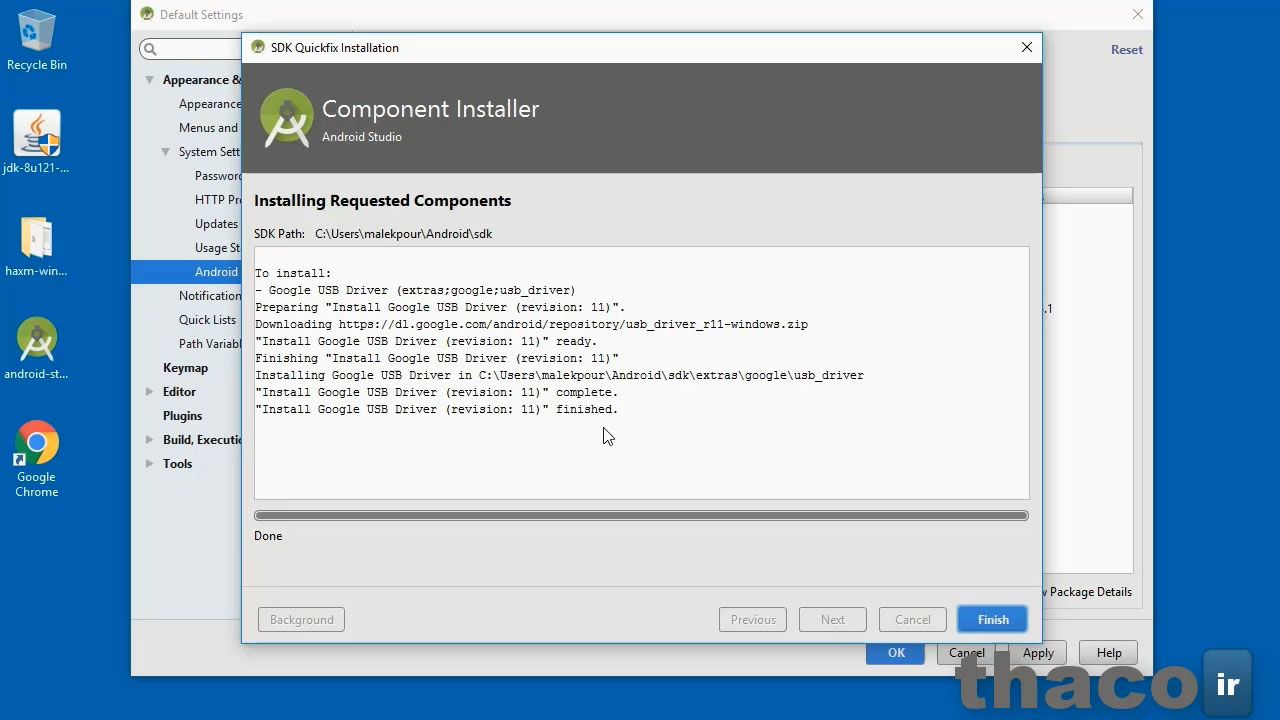Click the Show Package Details label
The height and width of the screenshot is (720, 1280).
point(1087,592)
